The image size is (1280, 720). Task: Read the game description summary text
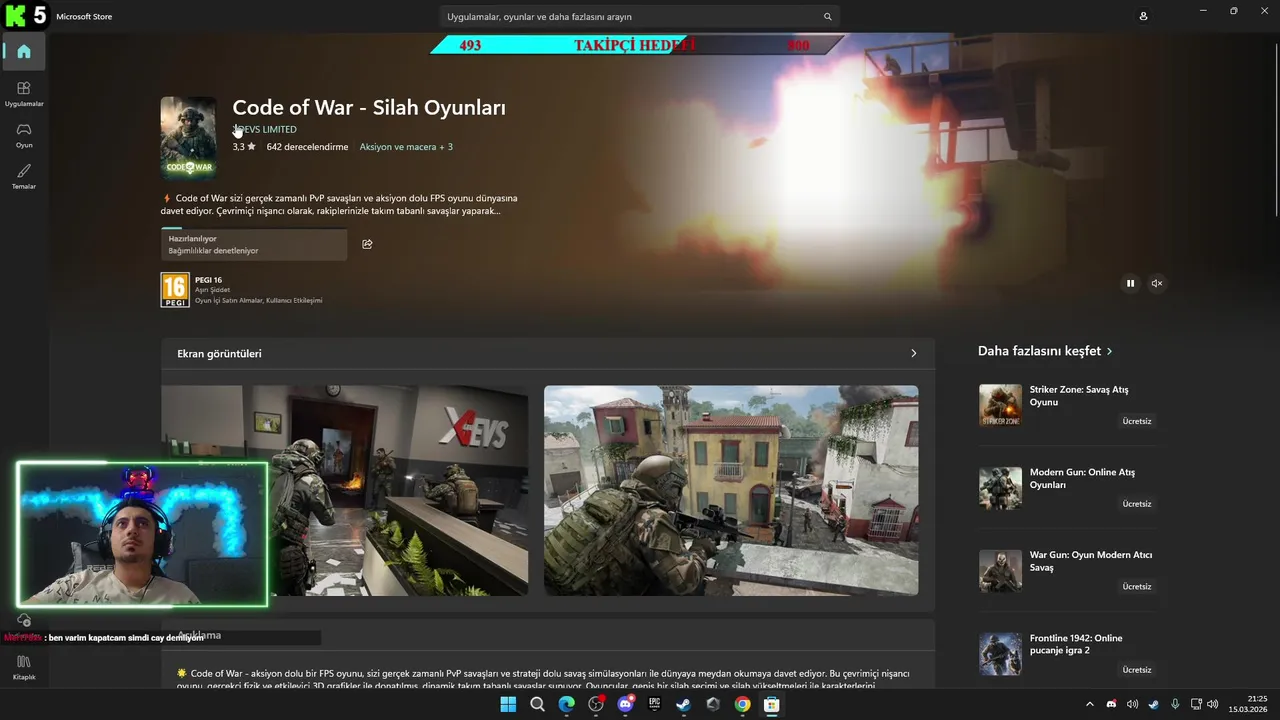click(340, 204)
